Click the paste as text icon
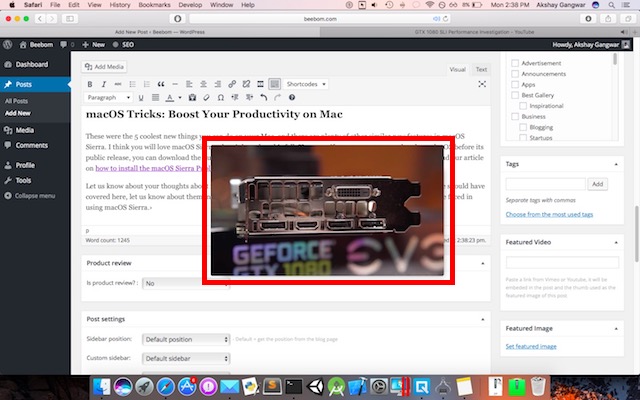Viewport: 640px width, 400px height. (192, 98)
